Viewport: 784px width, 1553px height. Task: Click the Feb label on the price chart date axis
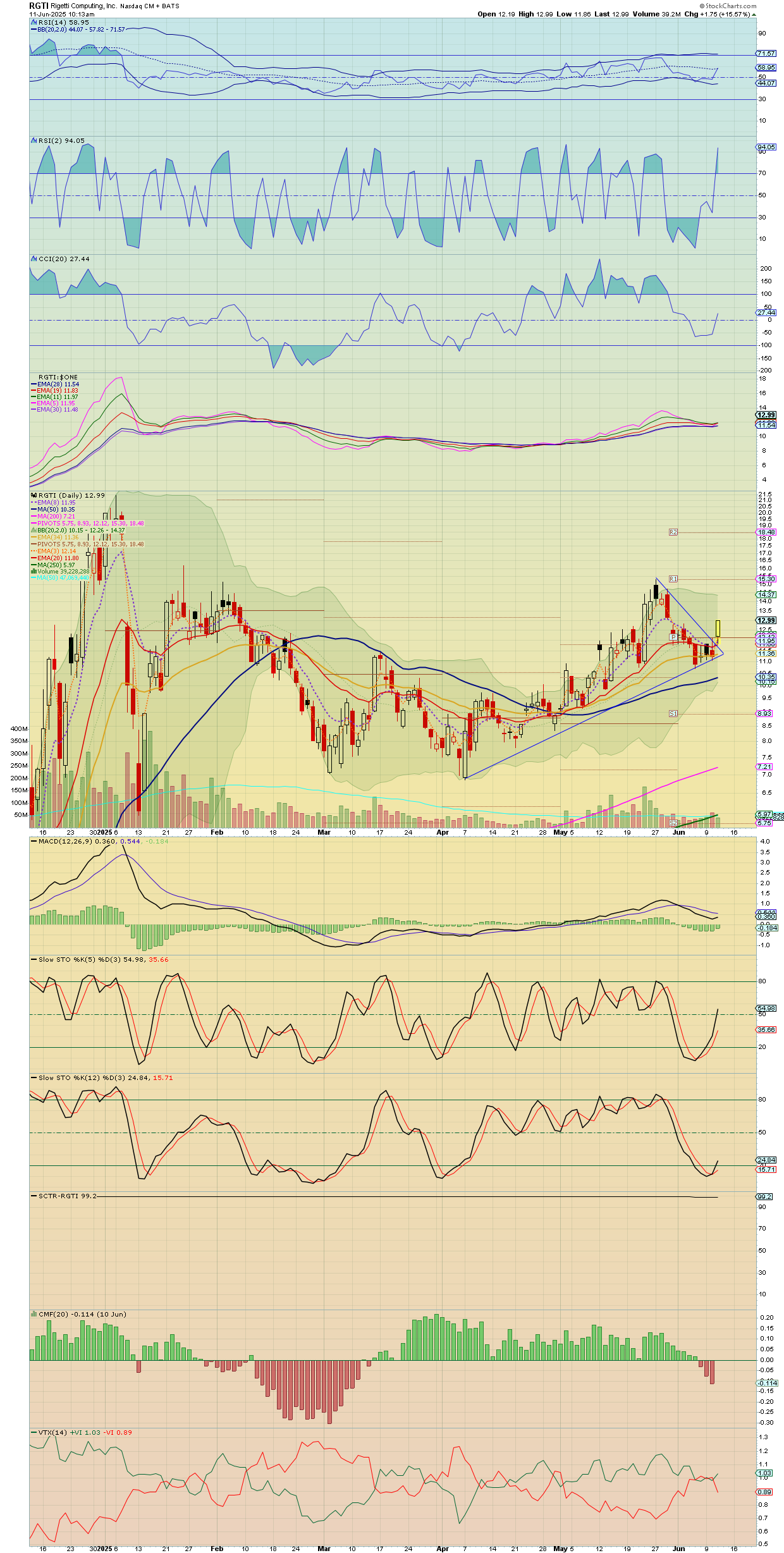coord(217,832)
